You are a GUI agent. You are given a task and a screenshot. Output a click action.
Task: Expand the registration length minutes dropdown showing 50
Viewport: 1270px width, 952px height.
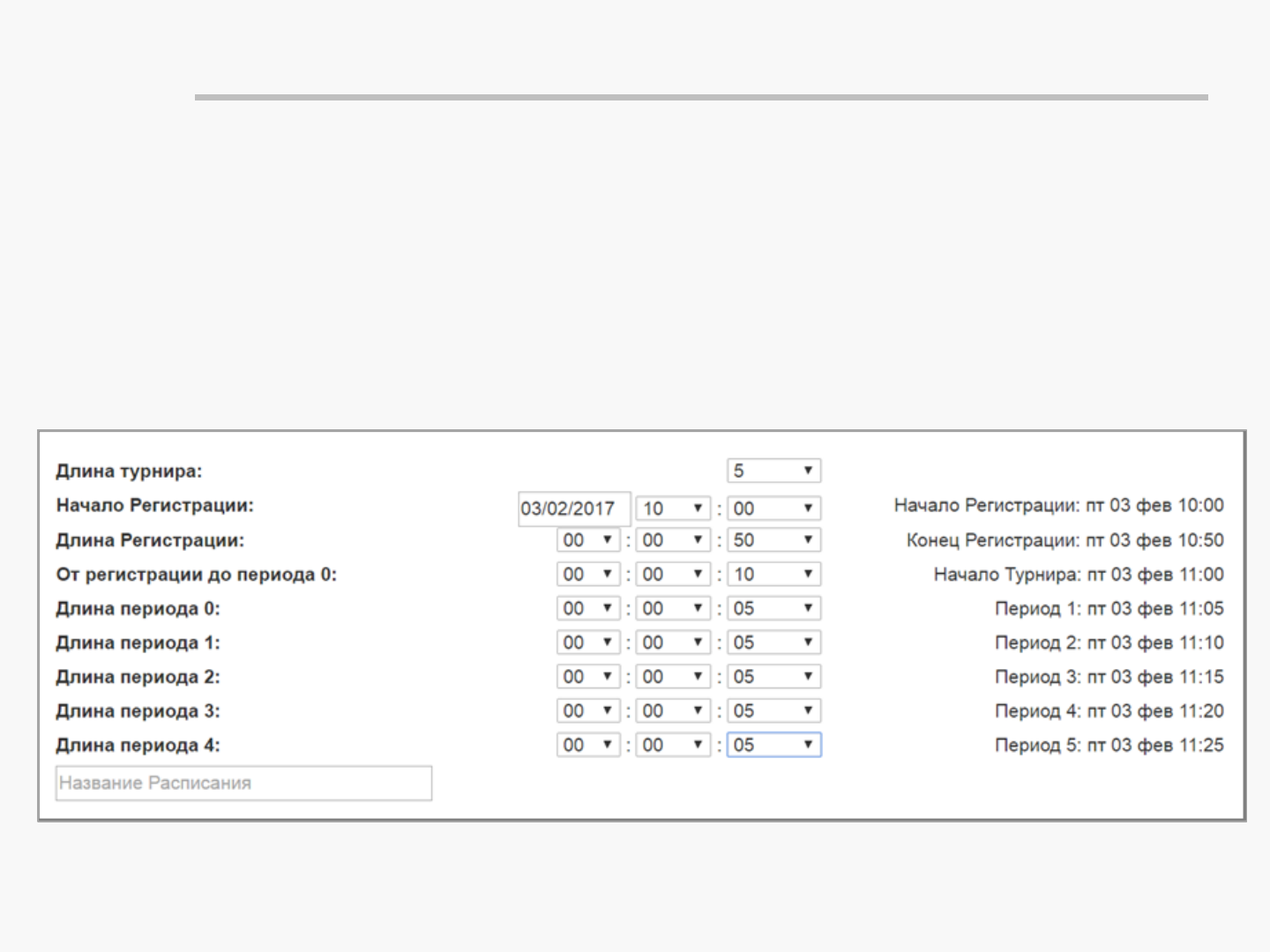tap(773, 540)
